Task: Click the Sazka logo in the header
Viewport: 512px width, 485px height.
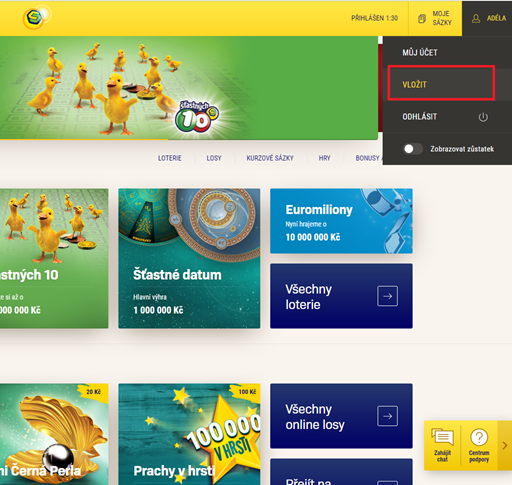Action: click(x=35, y=18)
